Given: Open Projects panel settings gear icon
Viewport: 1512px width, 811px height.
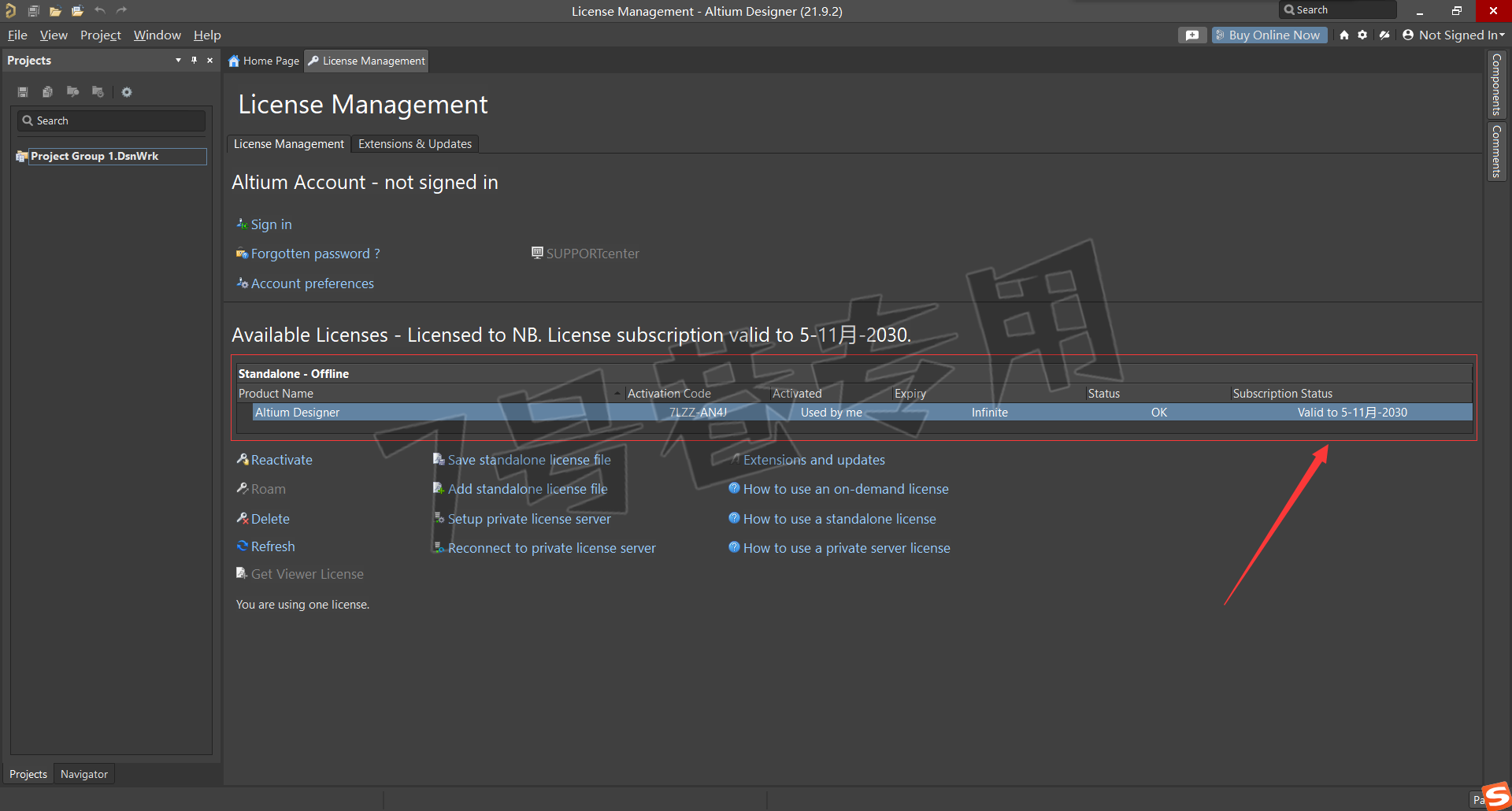Looking at the screenshot, I should point(127,92).
